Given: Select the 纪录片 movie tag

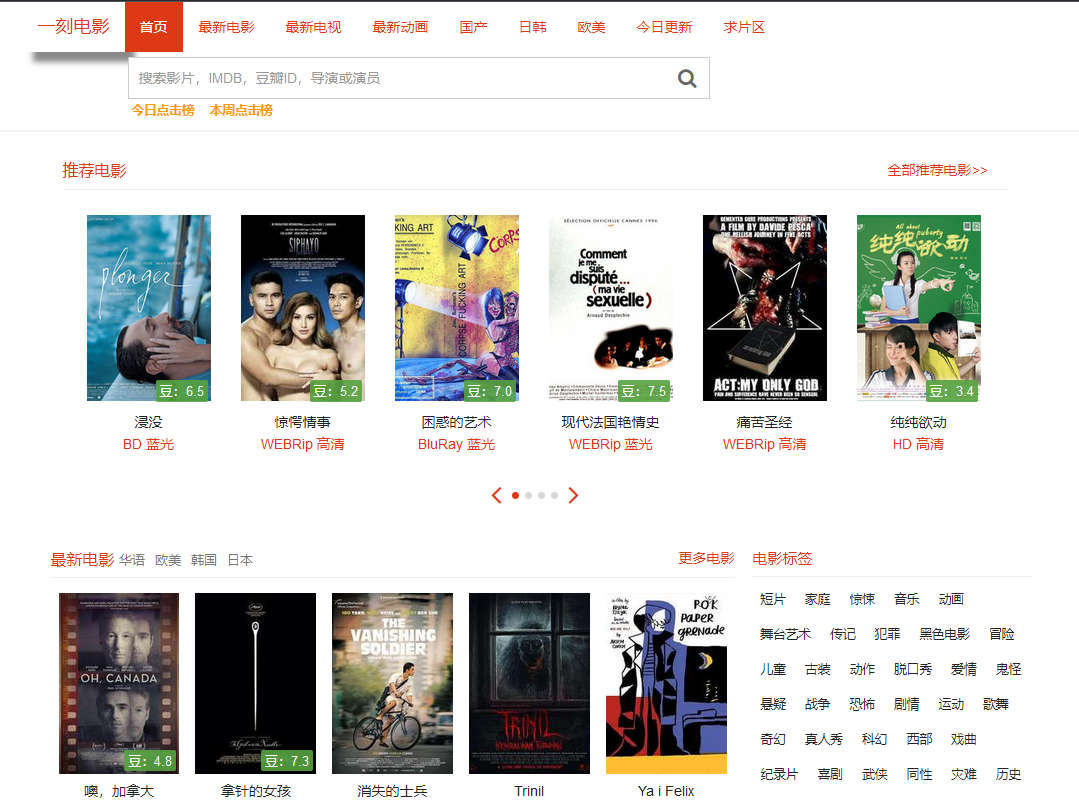Looking at the screenshot, I should (x=779, y=775).
